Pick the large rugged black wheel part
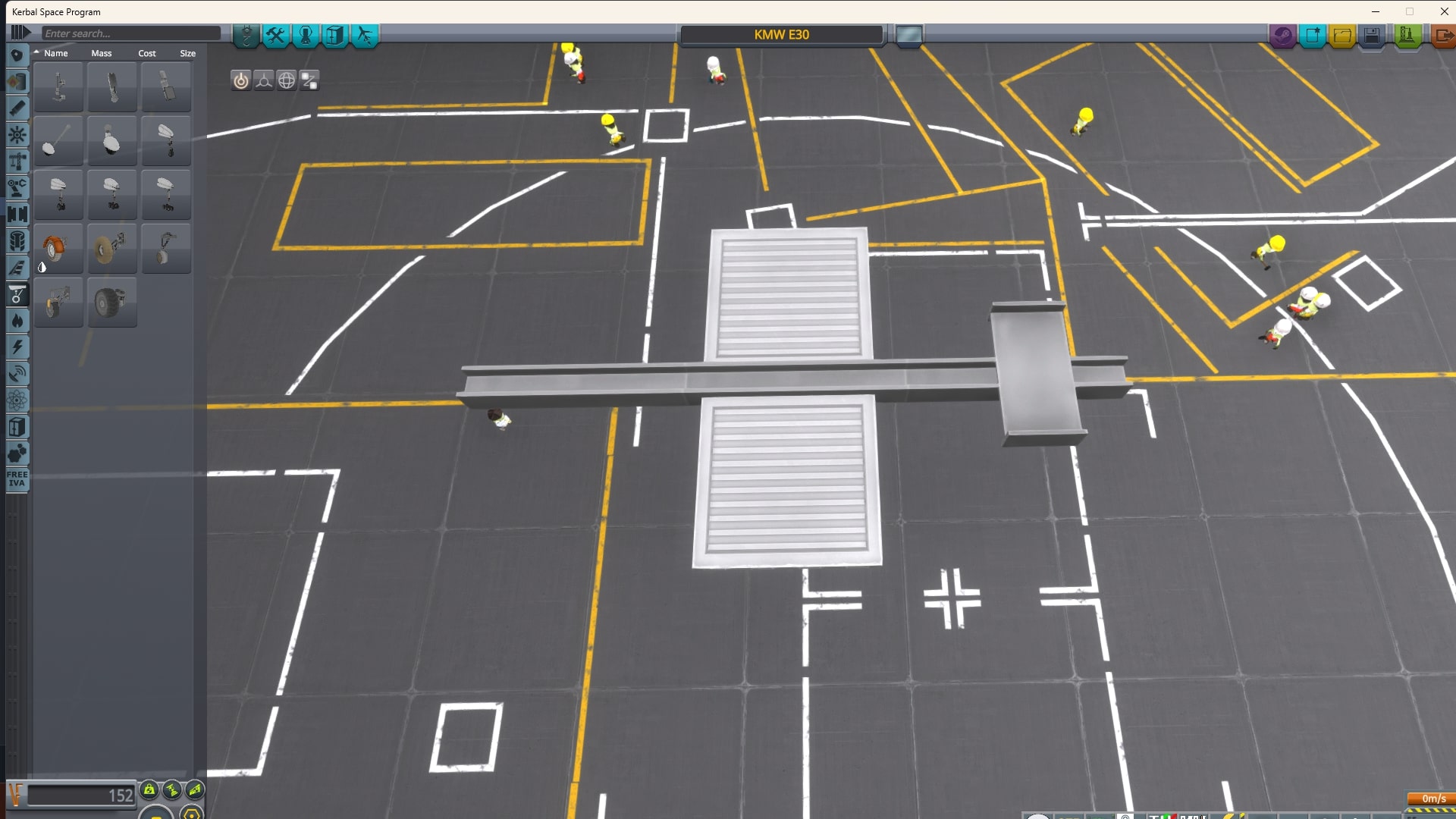This screenshot has width=1456, height=819. point(112,303)
